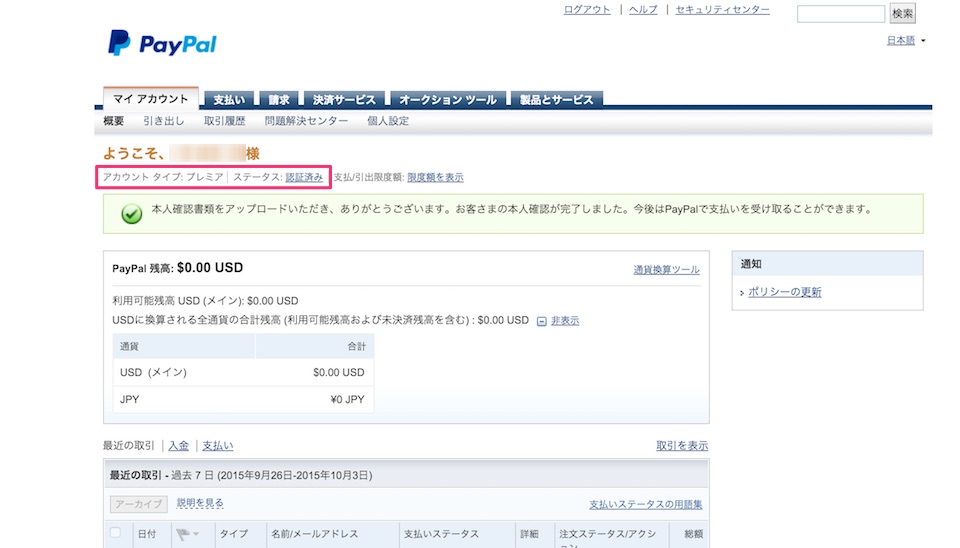960x548 pixels.
Task: Go to 引き出し in the submenu
Action: 163,121
